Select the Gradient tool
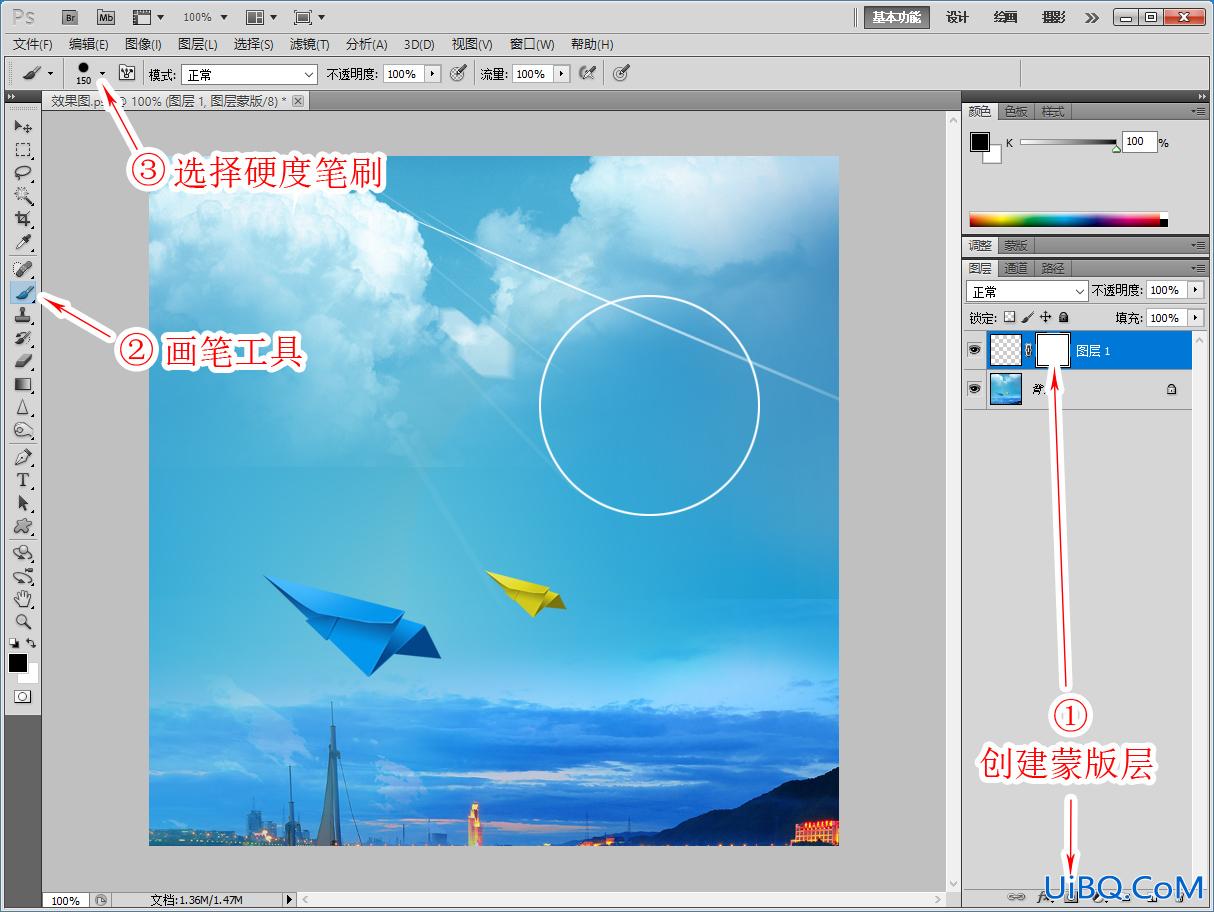This screenshot has height=912, width=1214. tap(23, 385)
